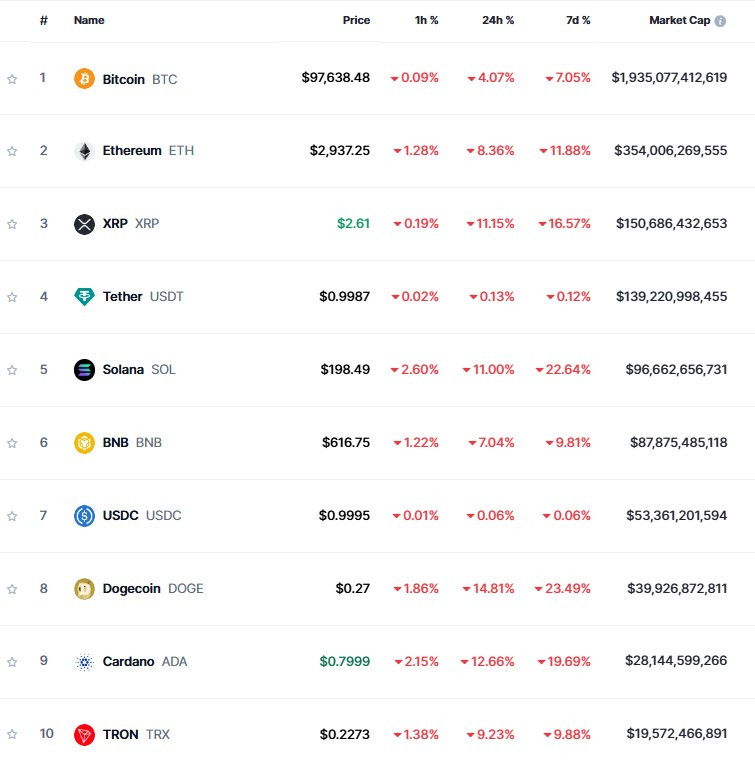755x760 pixels.
Task: Click the Market Cap info icon
Action: tap(720, 20)
